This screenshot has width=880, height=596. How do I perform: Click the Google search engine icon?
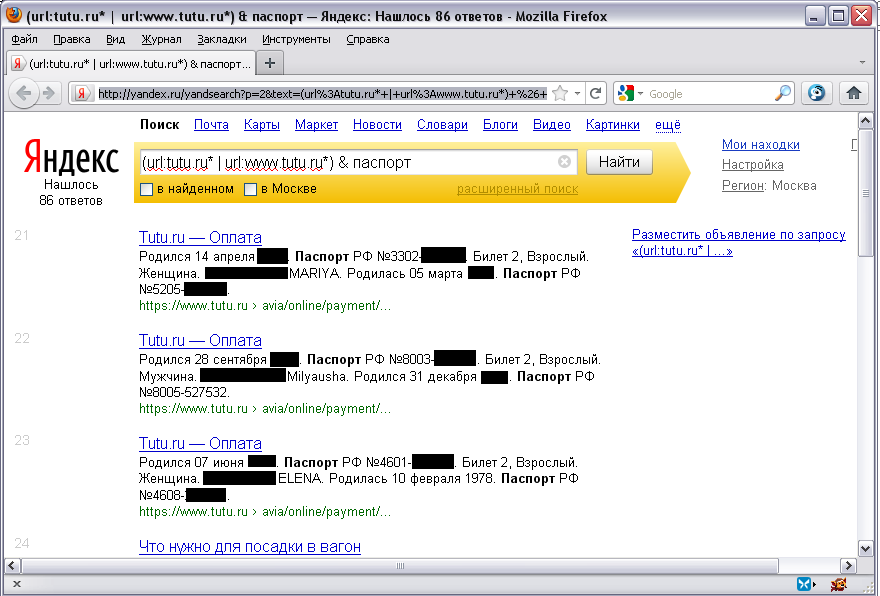pyautogui.click(x=625, y=93)
